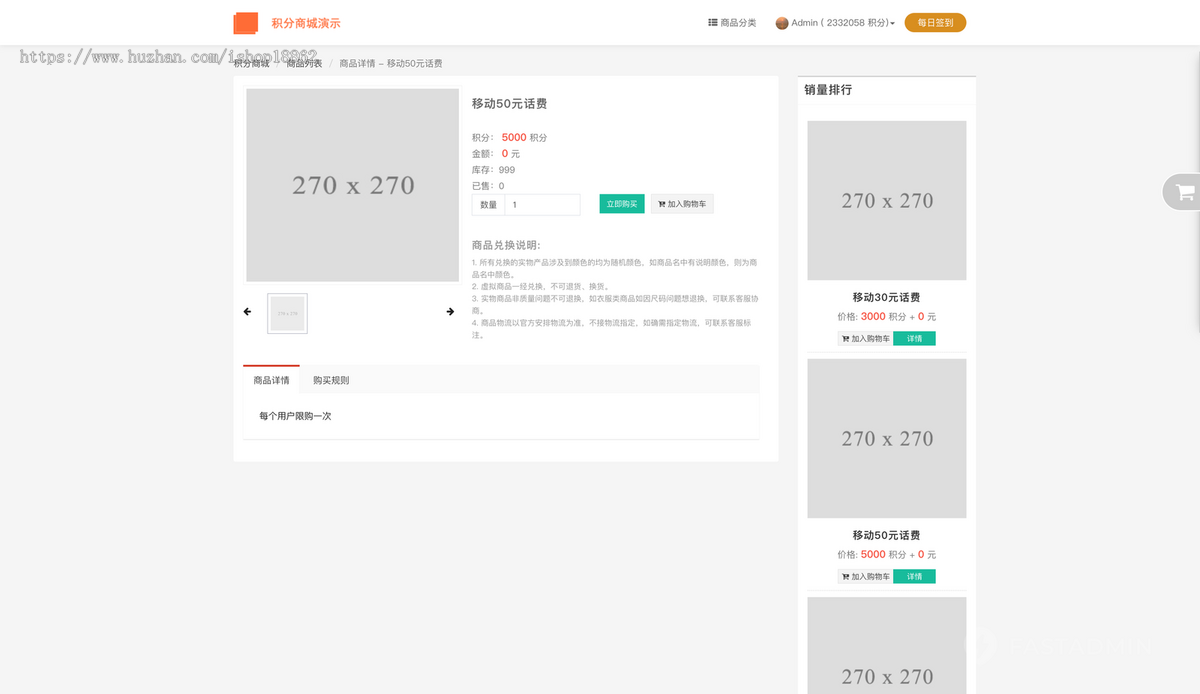Open 商品列表 link in breadcrumb
Screen dimensions: 1200x694
(304, 61)
